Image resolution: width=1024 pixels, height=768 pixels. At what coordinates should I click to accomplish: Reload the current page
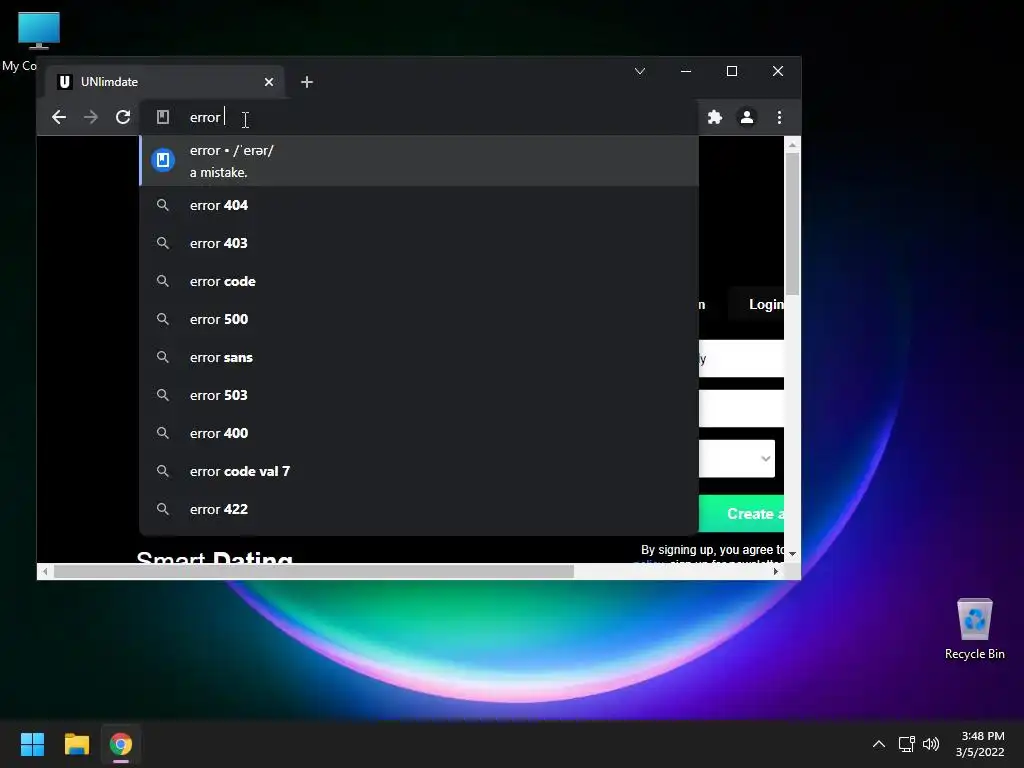(x=123, y=118)
